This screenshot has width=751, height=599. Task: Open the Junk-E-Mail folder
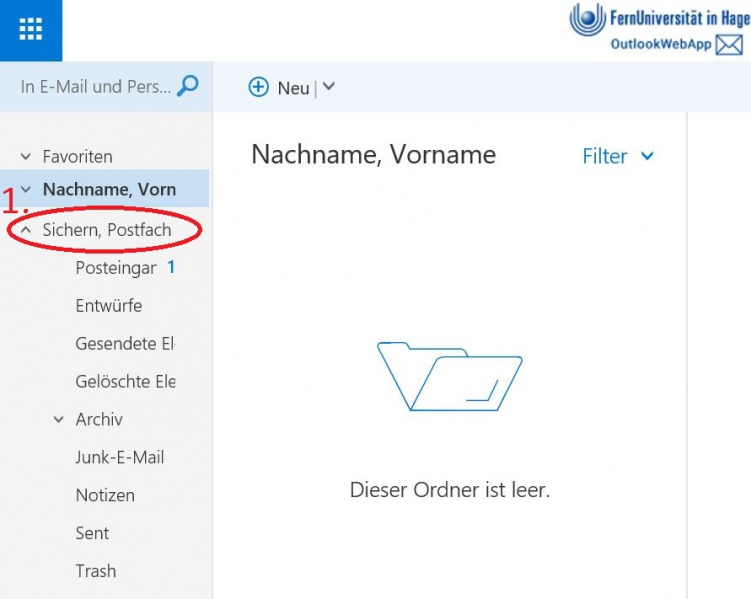pos(120,457)
